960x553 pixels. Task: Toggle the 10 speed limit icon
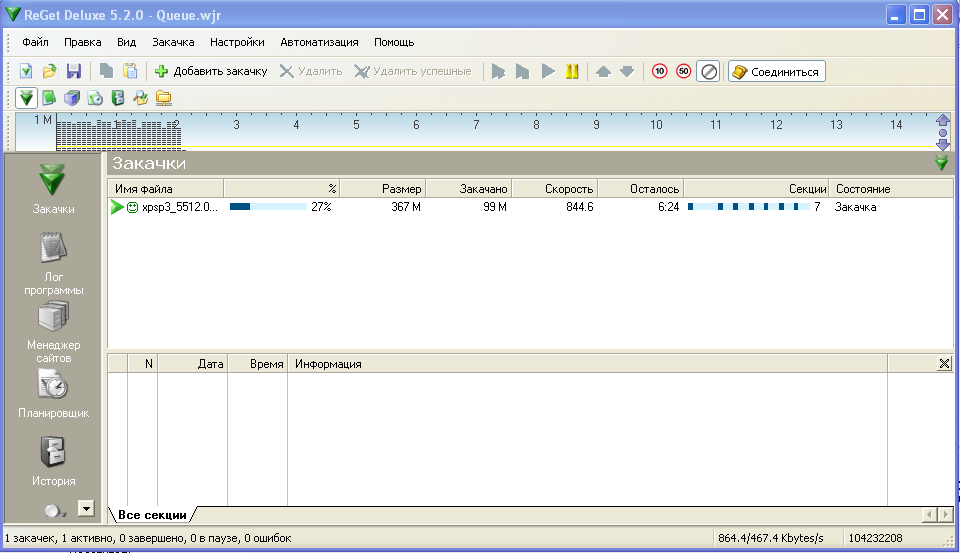tap(659, 72)
